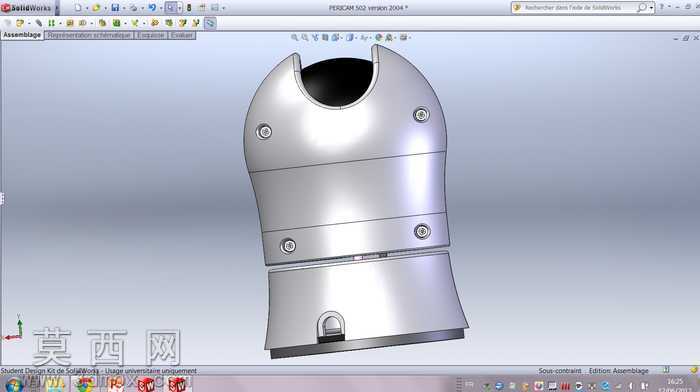Toggle the highlighted Instant3D icon
Screen dimensions: 700x392
[x=210, y=23]
